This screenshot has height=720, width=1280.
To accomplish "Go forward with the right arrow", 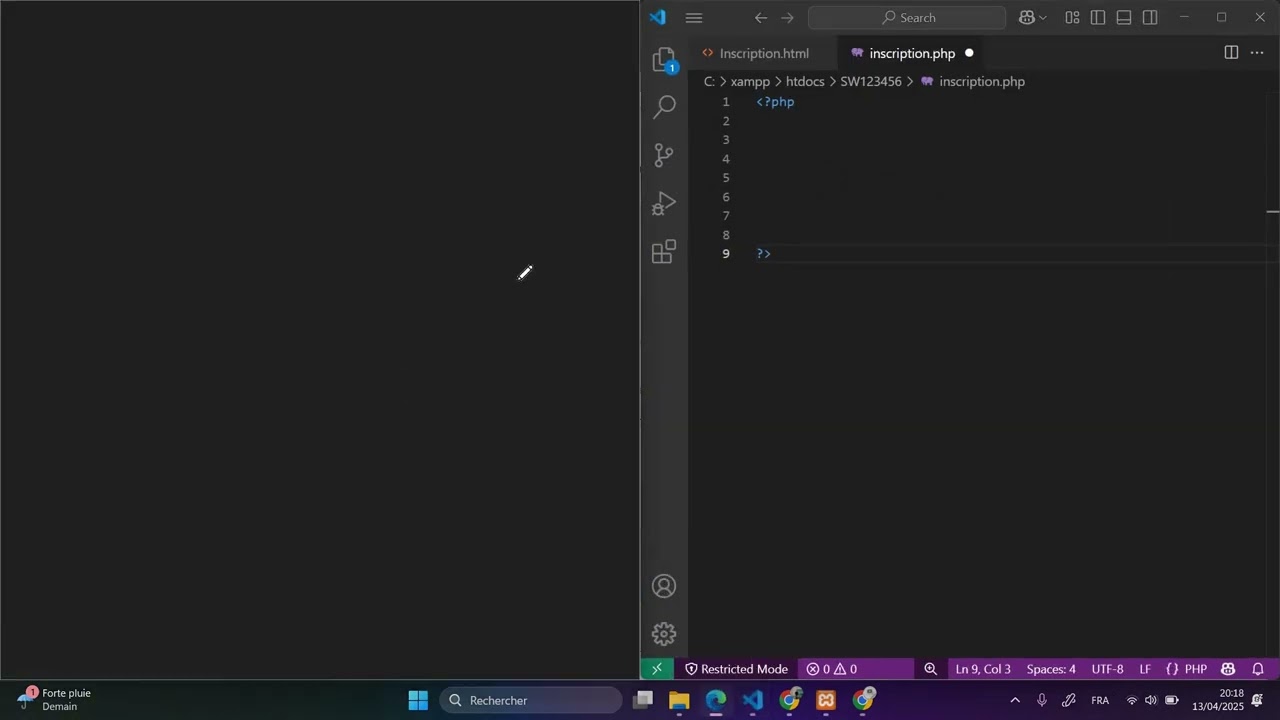I will 788,17.
